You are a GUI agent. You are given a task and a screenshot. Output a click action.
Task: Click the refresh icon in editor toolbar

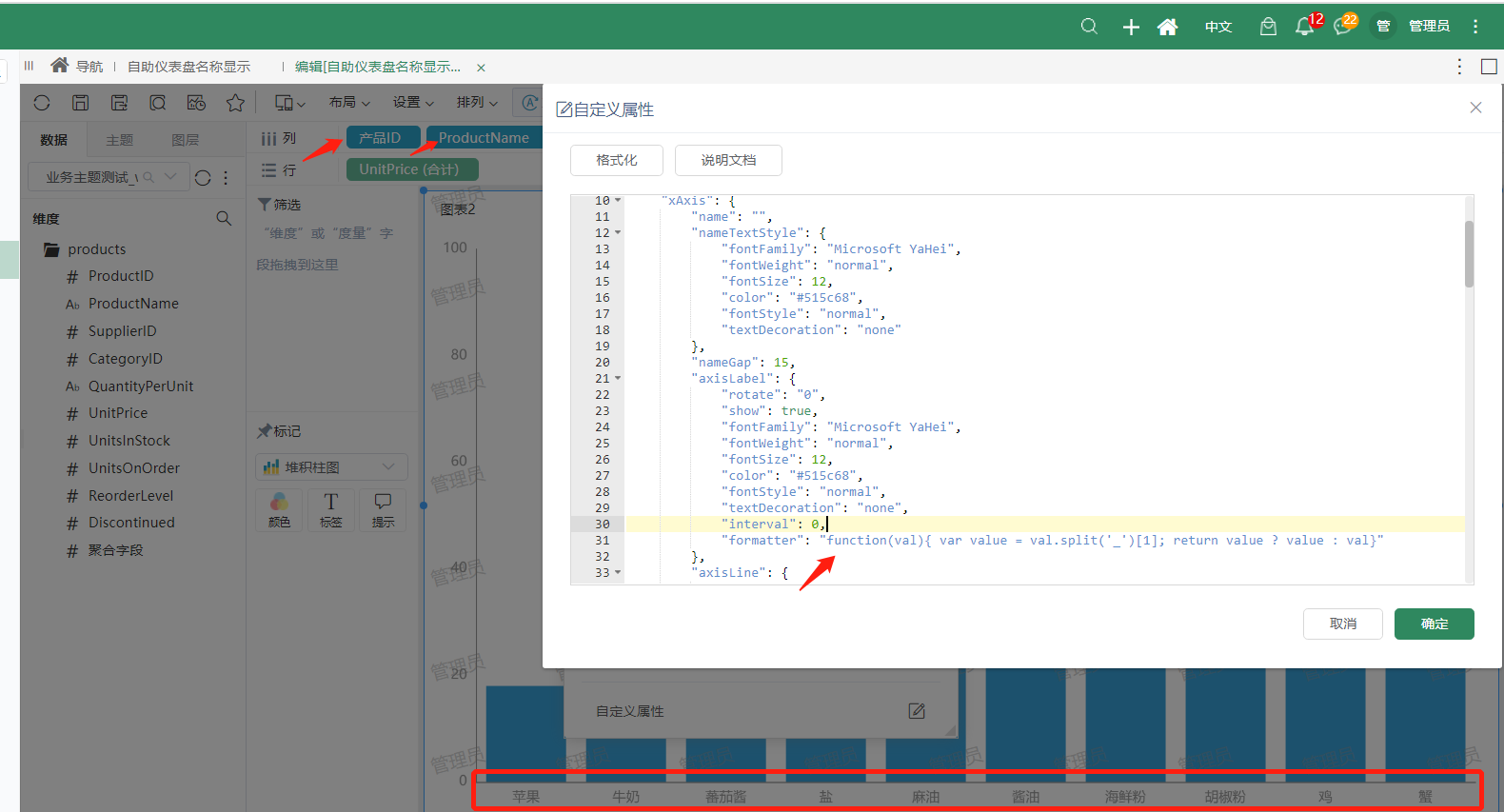click(x=42, y=103)
